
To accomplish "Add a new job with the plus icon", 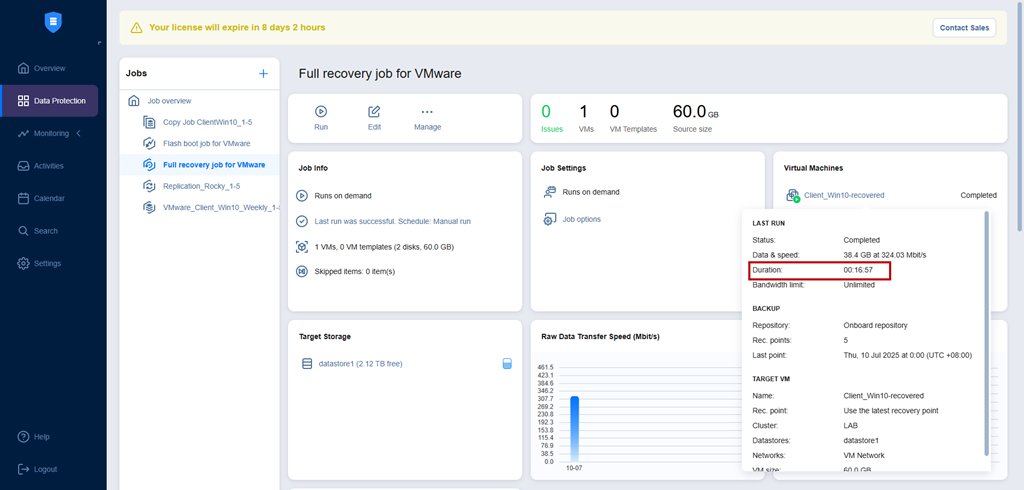I will point(263,74).
